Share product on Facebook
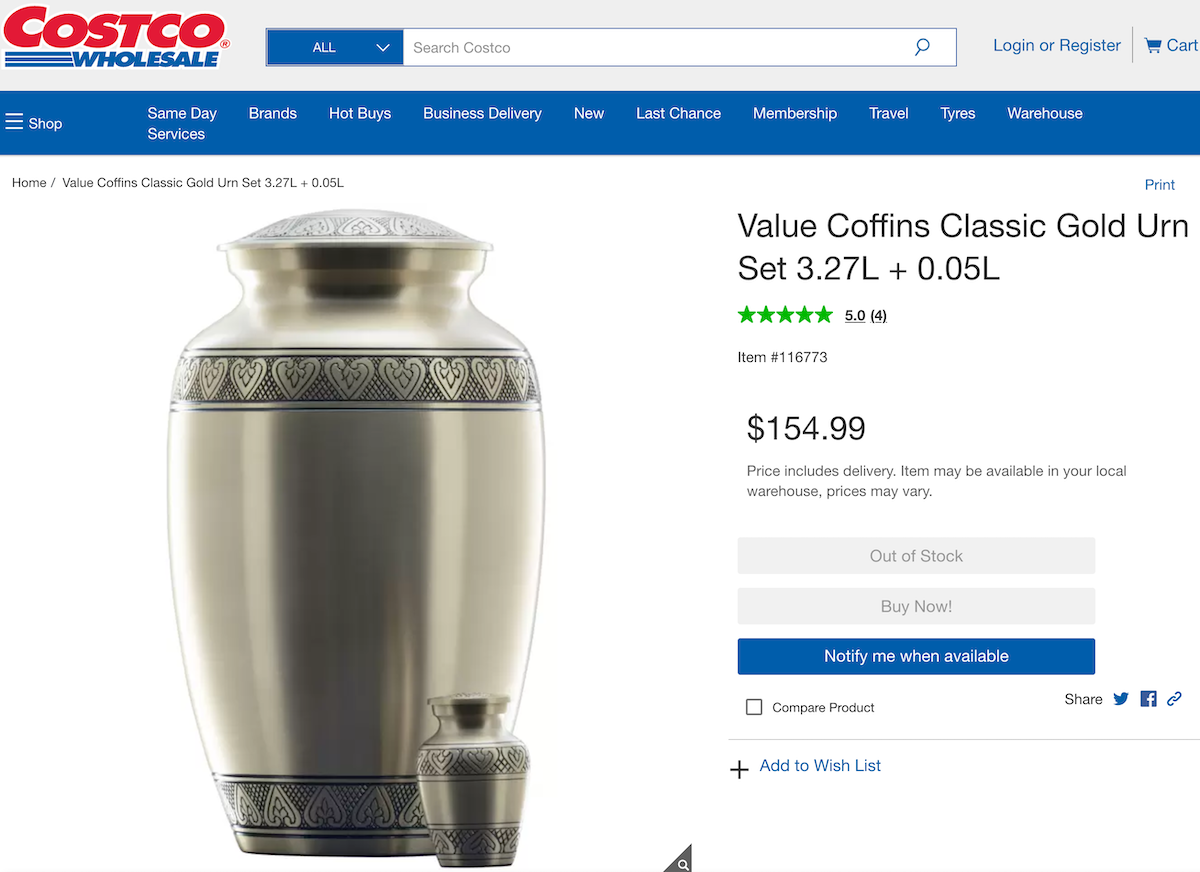Screen dimensions: 1200x872 [1148, 699]
